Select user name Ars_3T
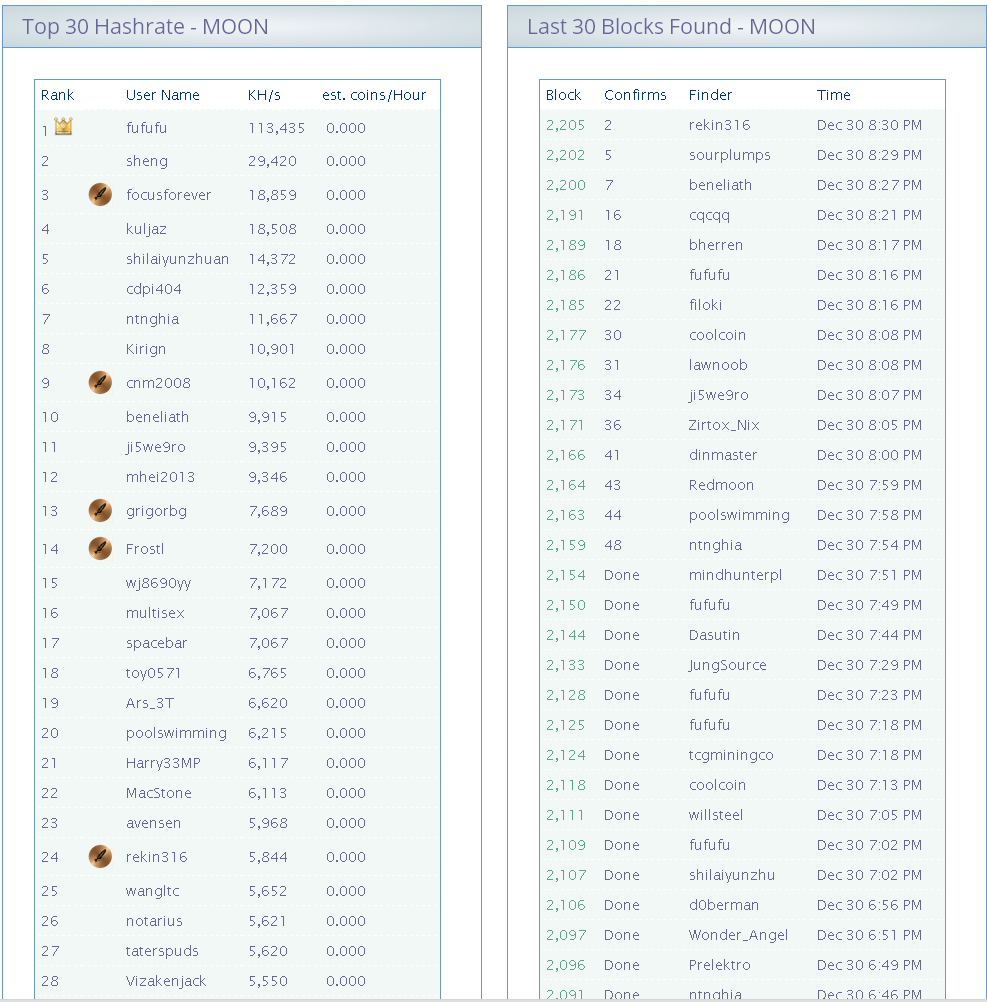 149,703
